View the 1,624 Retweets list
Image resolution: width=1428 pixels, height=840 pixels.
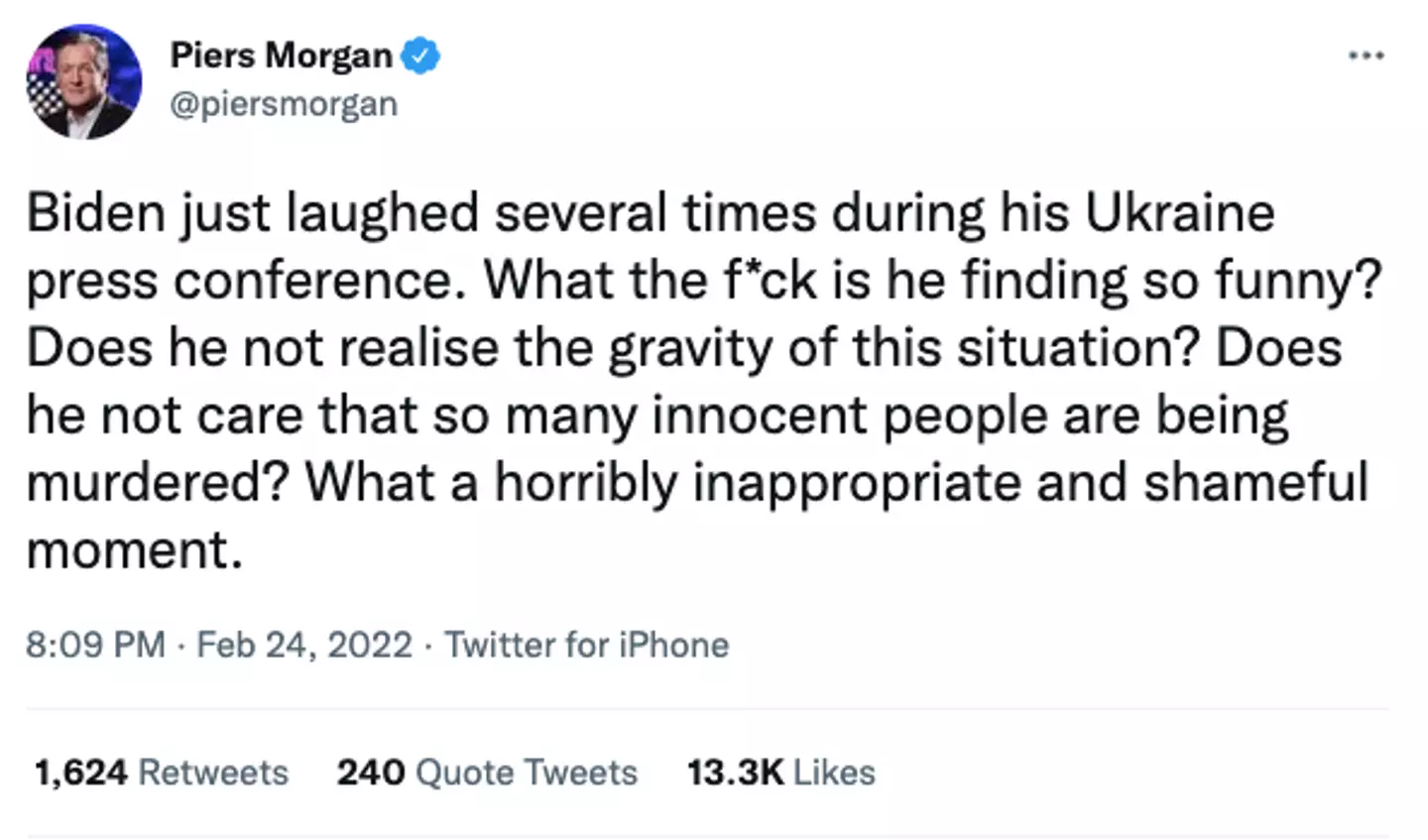click(161, 772)
